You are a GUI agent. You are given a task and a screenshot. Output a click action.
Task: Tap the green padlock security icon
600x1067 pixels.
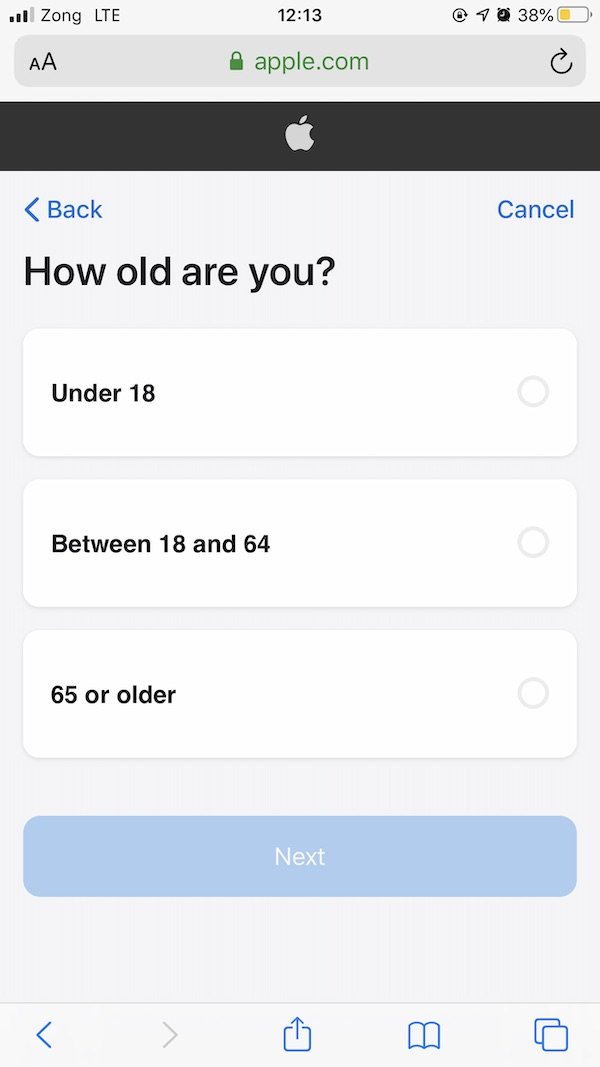pyautogui.click(x=237, y=62)
